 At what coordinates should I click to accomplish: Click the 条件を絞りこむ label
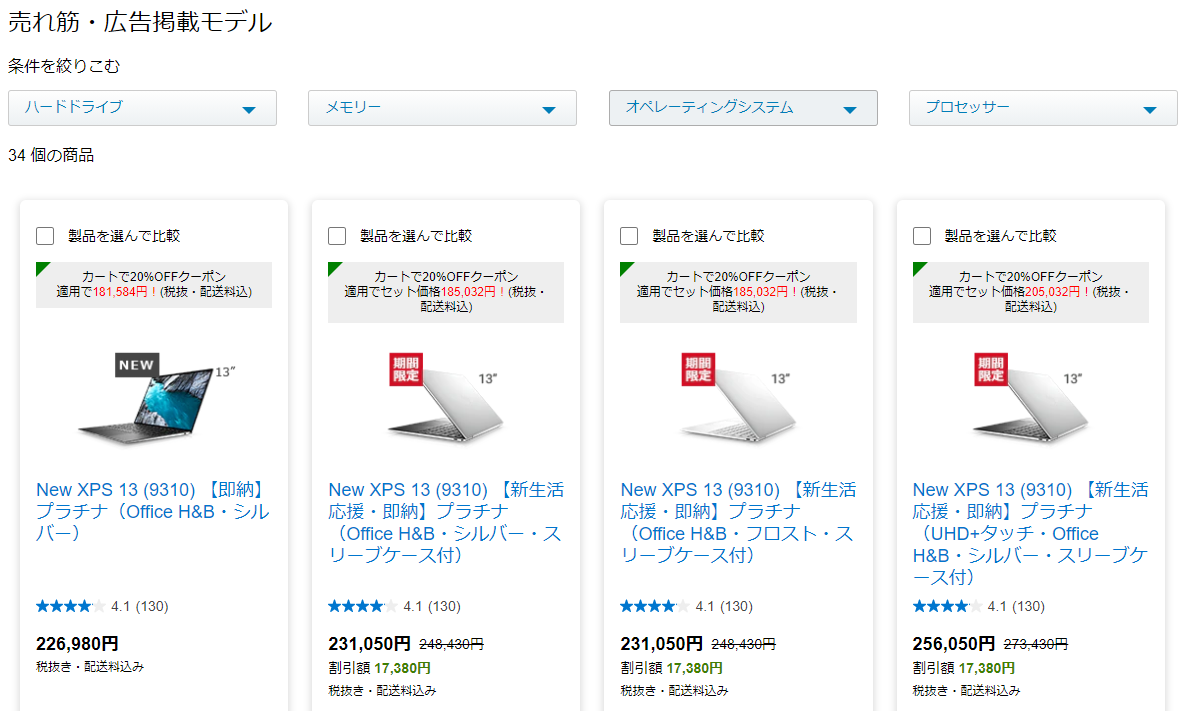(x=64, y=66)
